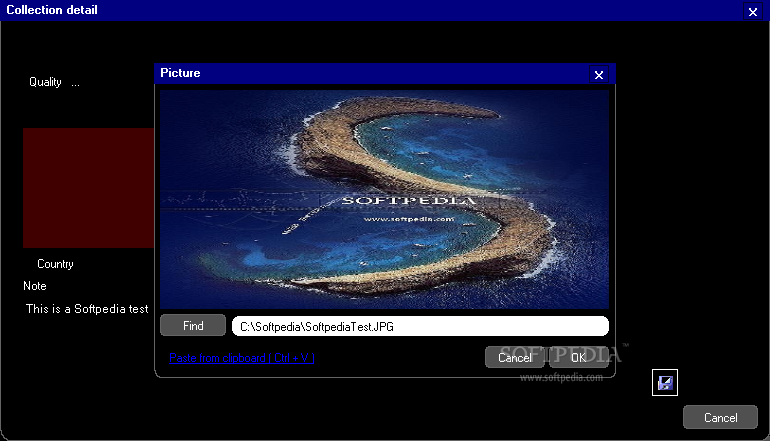Viewport: 770px width, 441px height.
Task: Click the Country label
Action: pos(55,264)
